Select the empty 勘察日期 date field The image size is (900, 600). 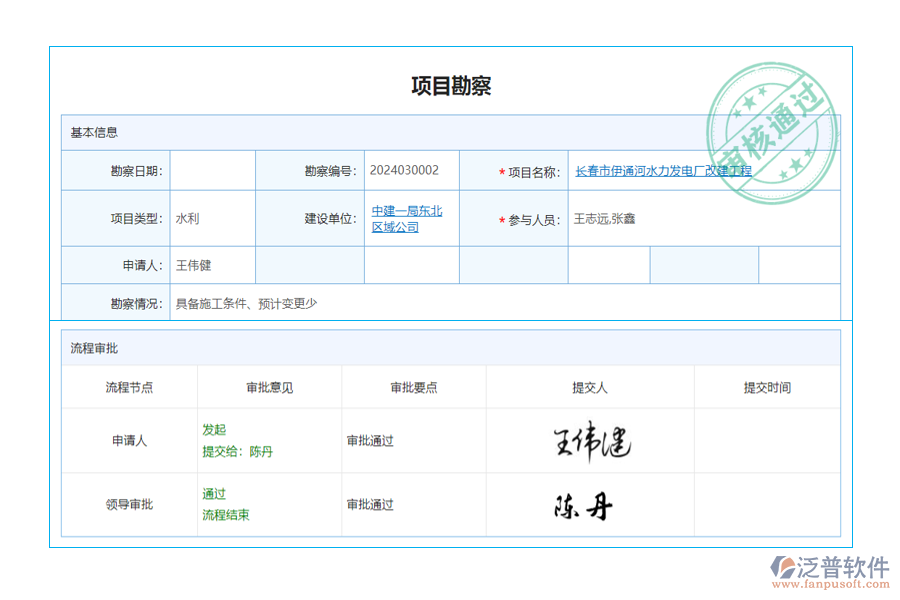point(213,170)
